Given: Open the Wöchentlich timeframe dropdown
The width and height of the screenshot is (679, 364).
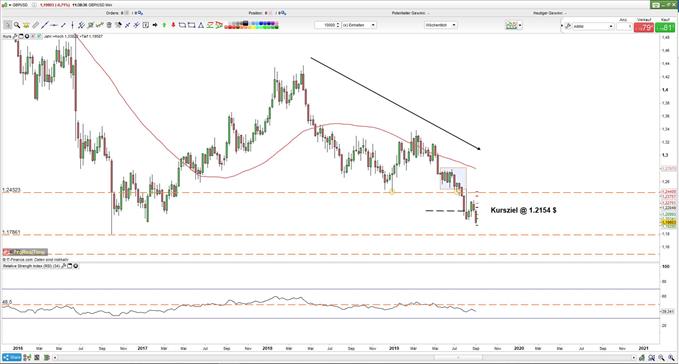Looking at the screenshot, I should (x=440, y=25).
